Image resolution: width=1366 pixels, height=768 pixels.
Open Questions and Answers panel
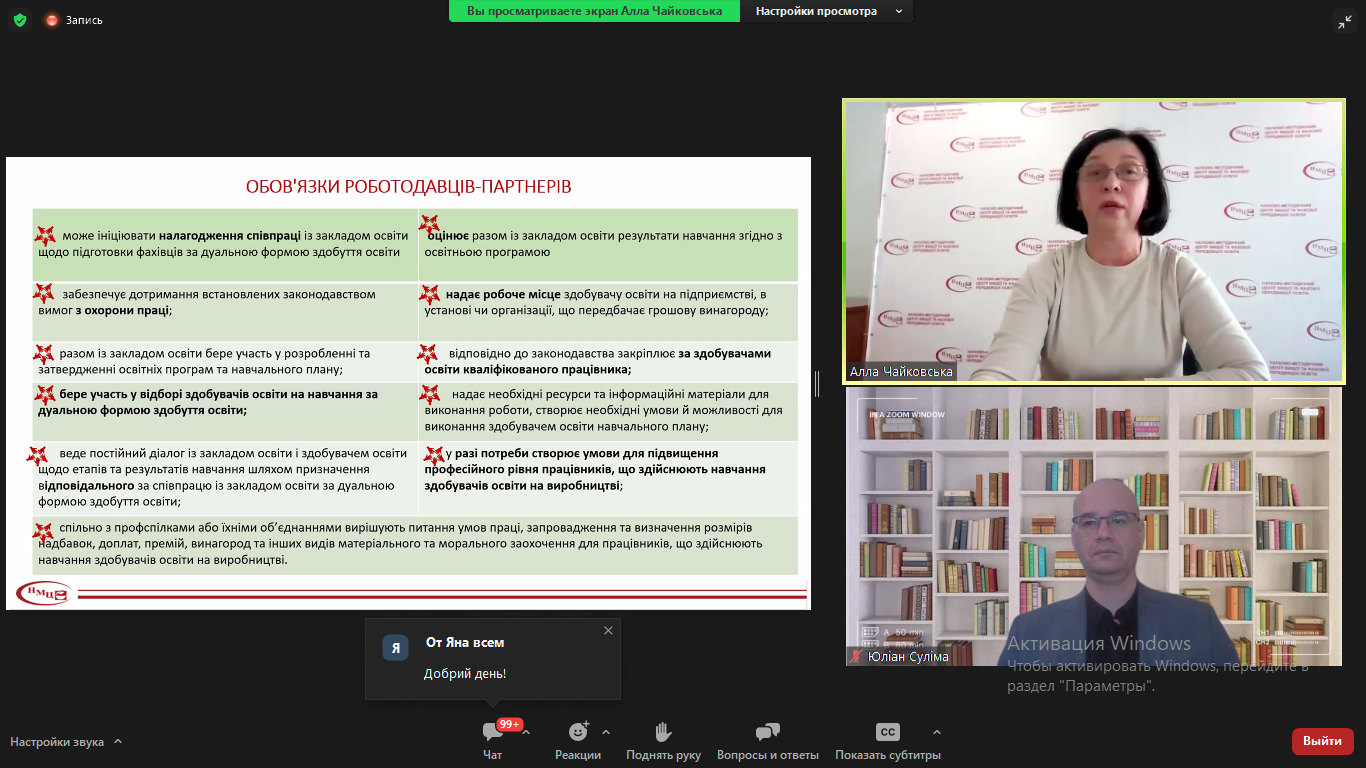pos(768,741)
